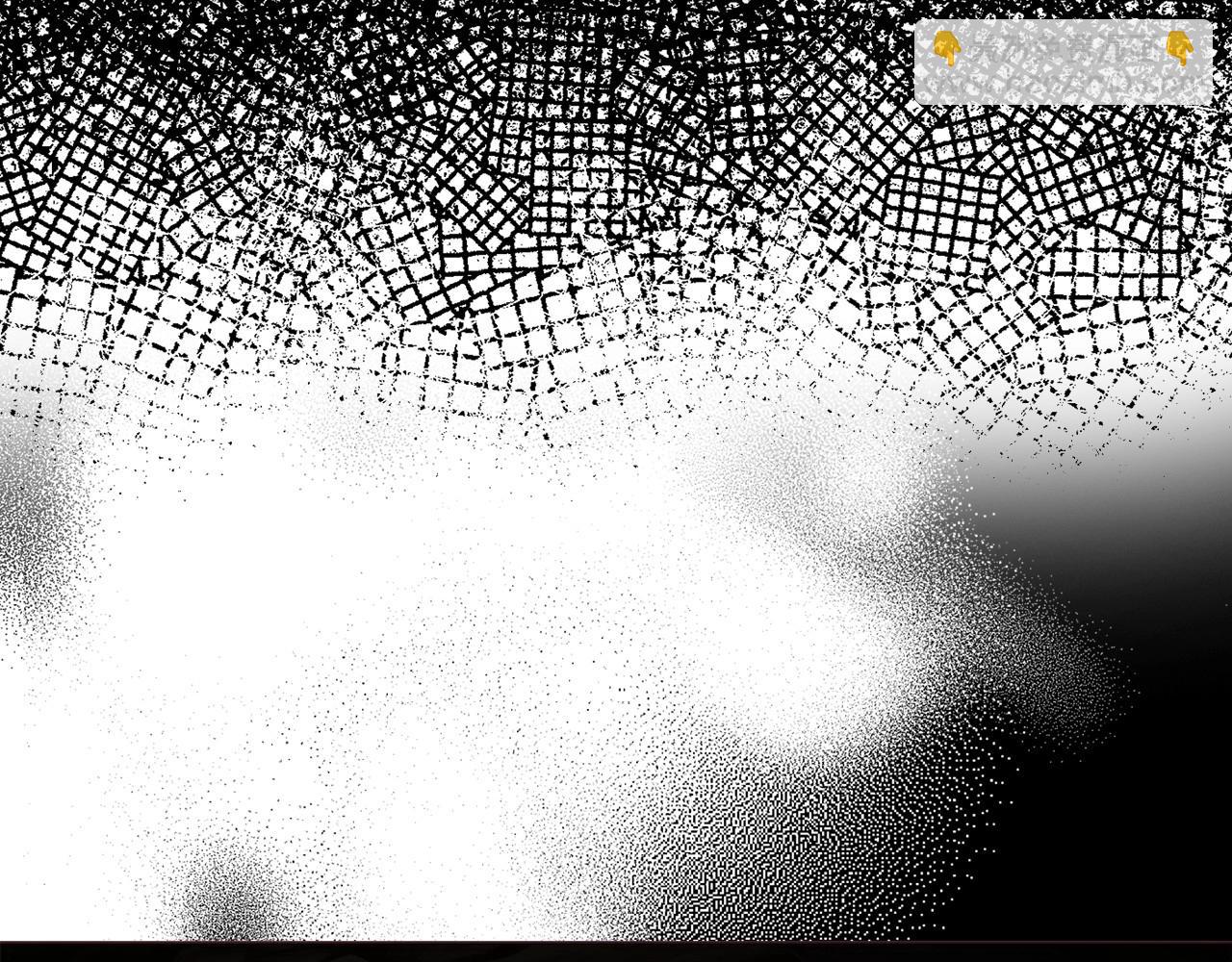The width and height of the screenshot is (1232, 962).
Task: Click the left yellow pointing-hand icon
Action: pos(946,47)
